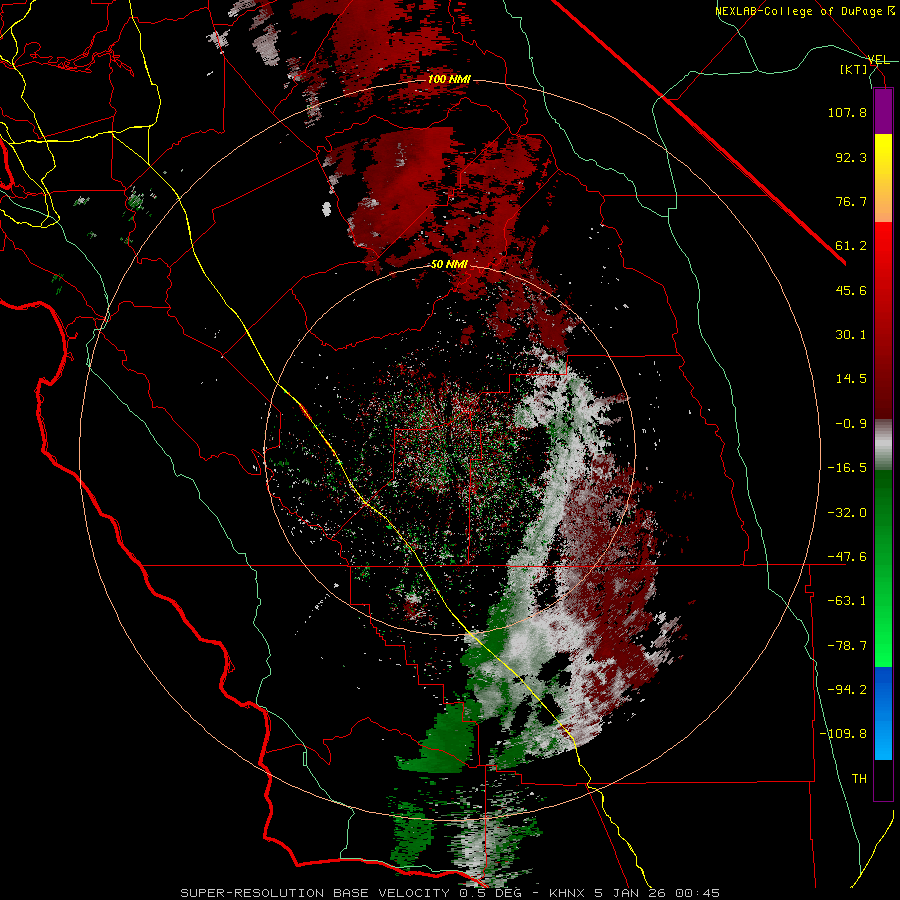Select the -63.1 velocity scale value
Screen dimensions: 900x900
(x=847, y=601)
